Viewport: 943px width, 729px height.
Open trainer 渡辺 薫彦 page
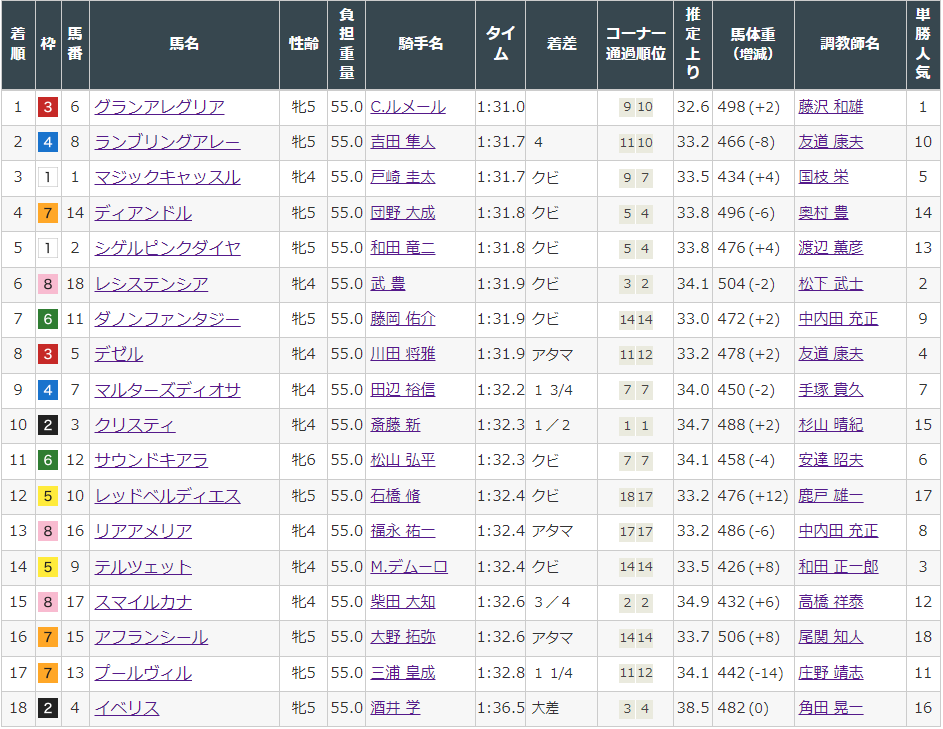point(831,248)
